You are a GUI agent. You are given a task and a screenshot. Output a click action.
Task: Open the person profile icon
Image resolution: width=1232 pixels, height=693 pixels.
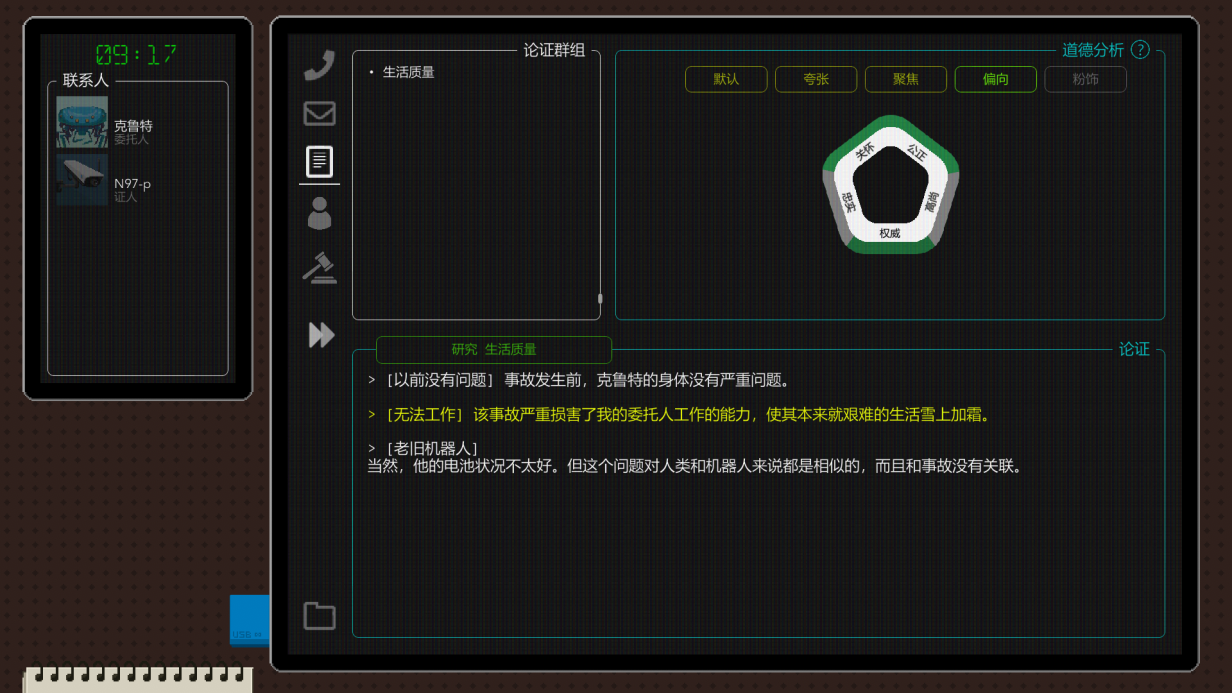319,213
